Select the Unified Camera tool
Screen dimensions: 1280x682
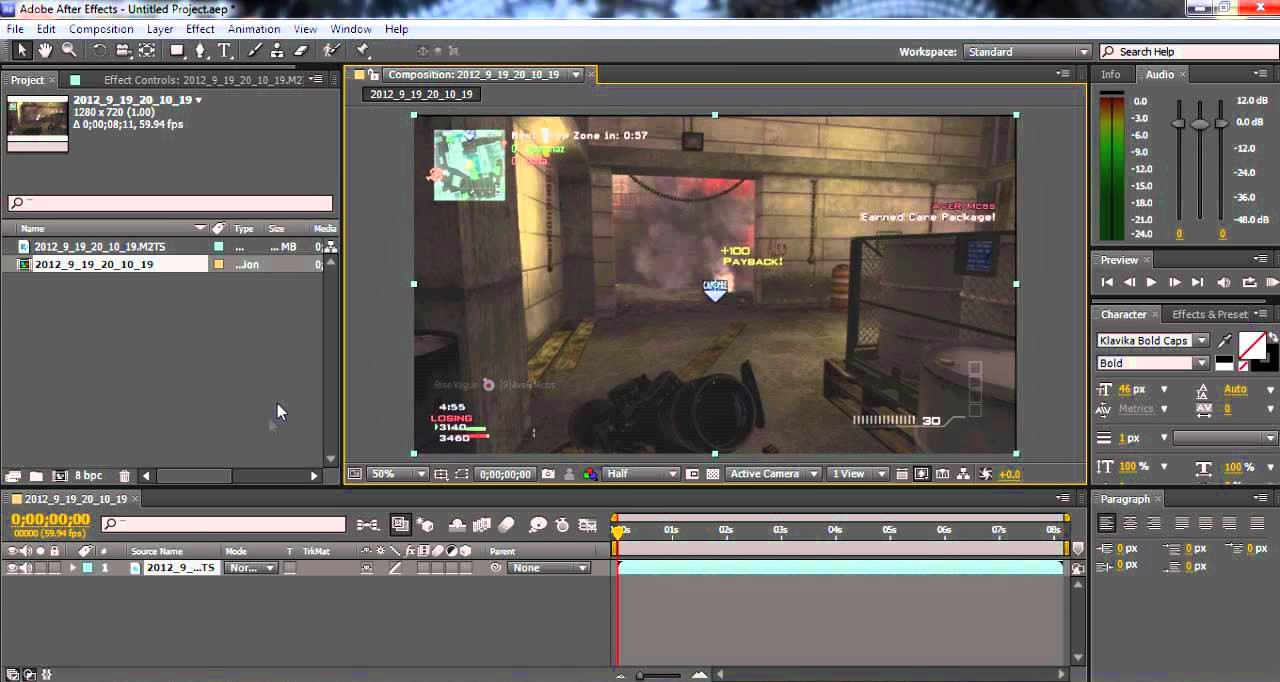click(x=123, y=51)
